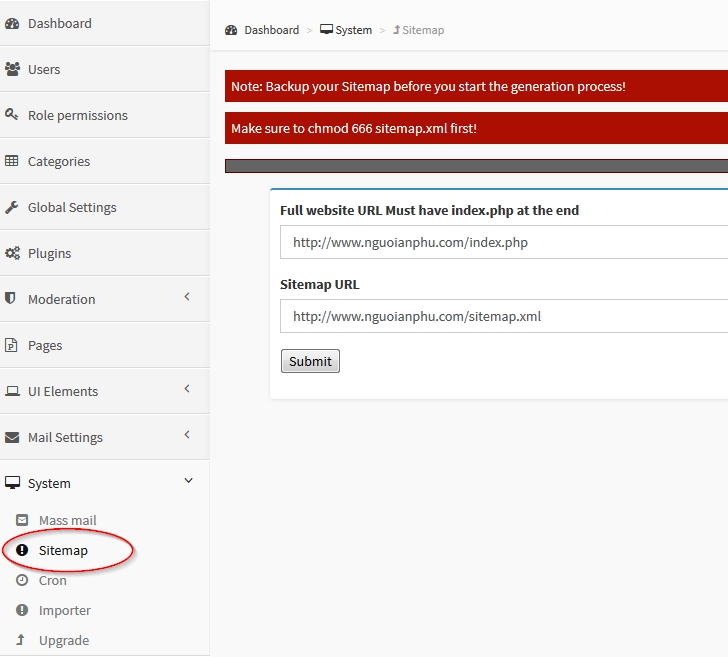This screenshot has height=657, width=728.
Task: Click the breadcrumb Dashboard gauge icon
Action: click(x=231, y=30)
